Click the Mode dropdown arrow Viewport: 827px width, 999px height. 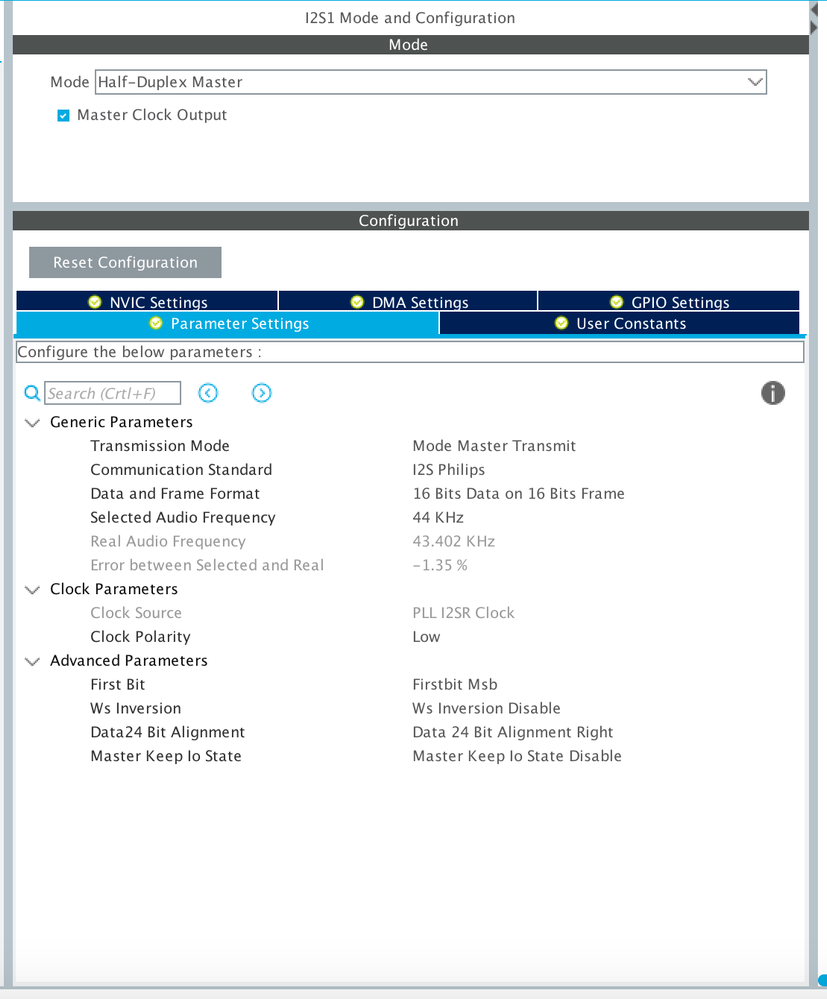(x=755, y=82)
